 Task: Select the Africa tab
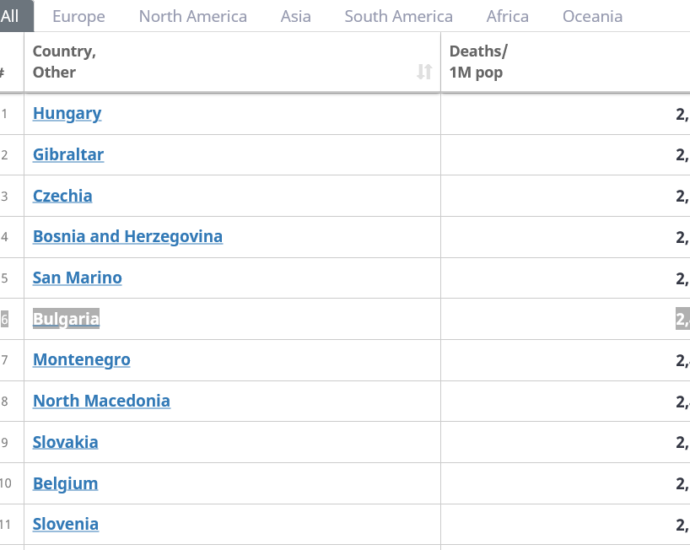pyautogui.click(x=507, y=16)
